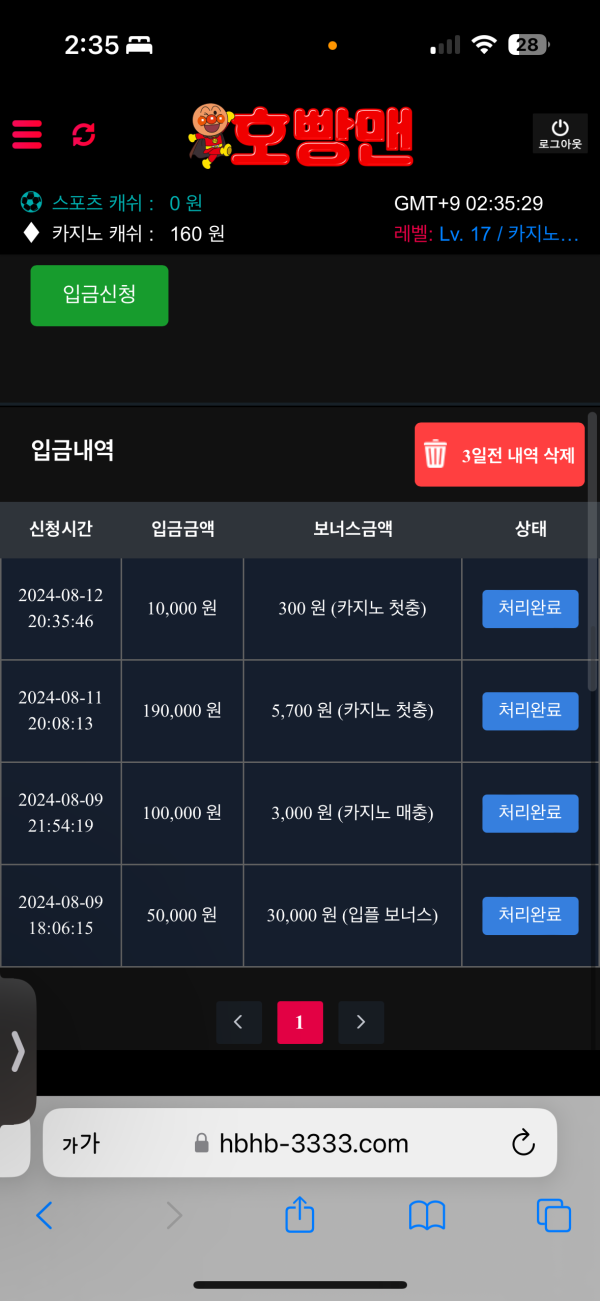This screenshot has width=600, height=1301.
Task: Expand the side panel chevron tab
Action: tap(17, 1051)
